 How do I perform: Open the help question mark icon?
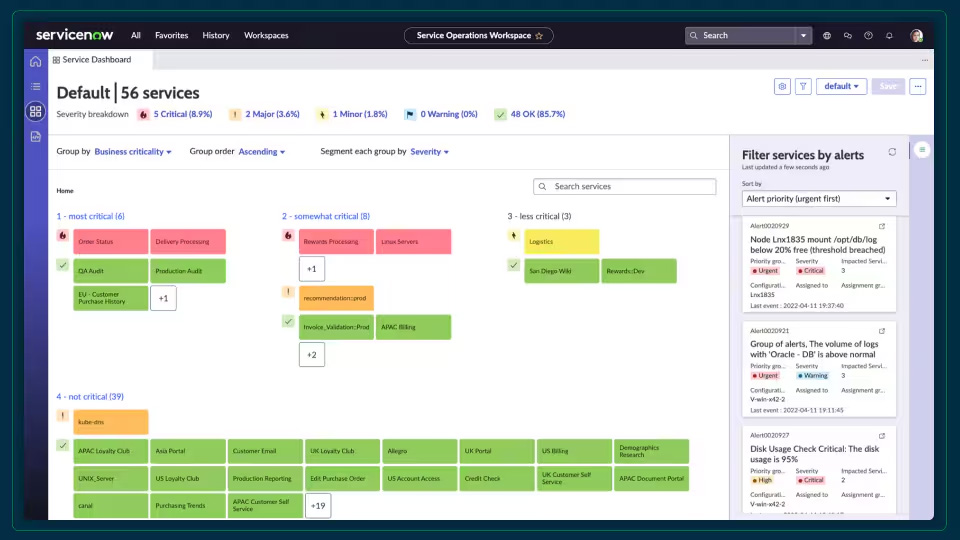click(868, 36)
